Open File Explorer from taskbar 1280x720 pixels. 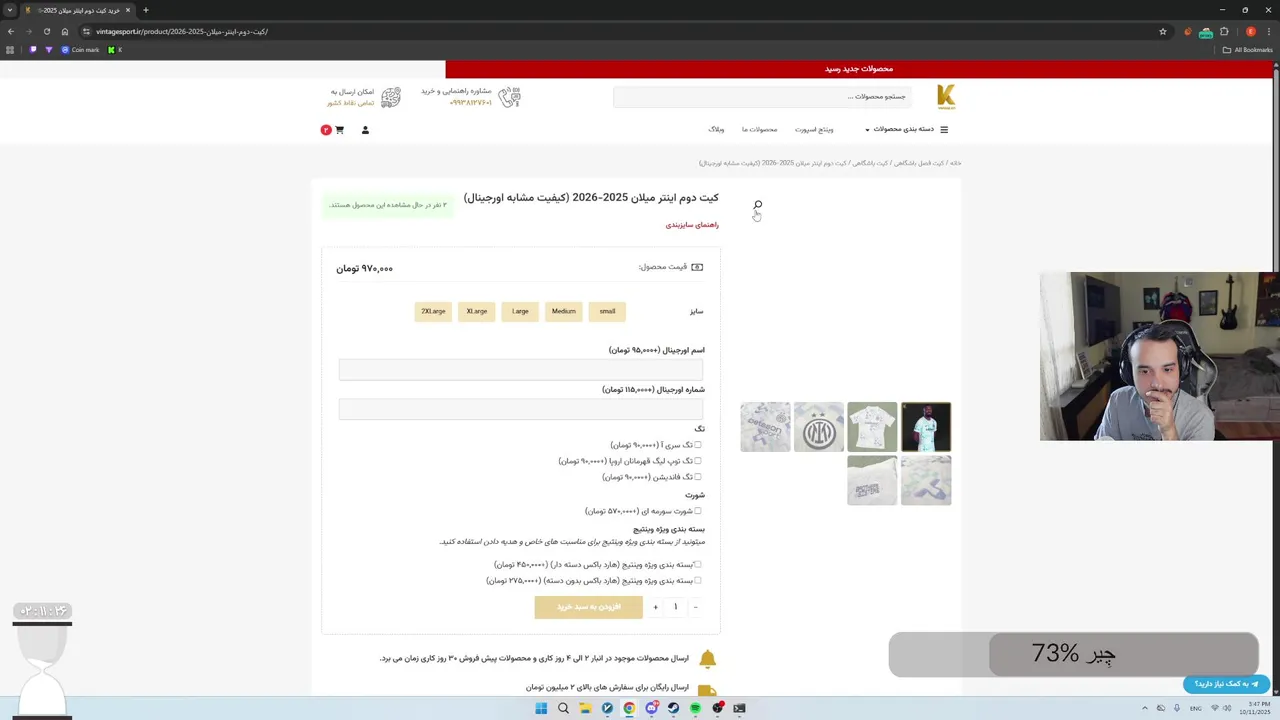(x=585, y=708)
